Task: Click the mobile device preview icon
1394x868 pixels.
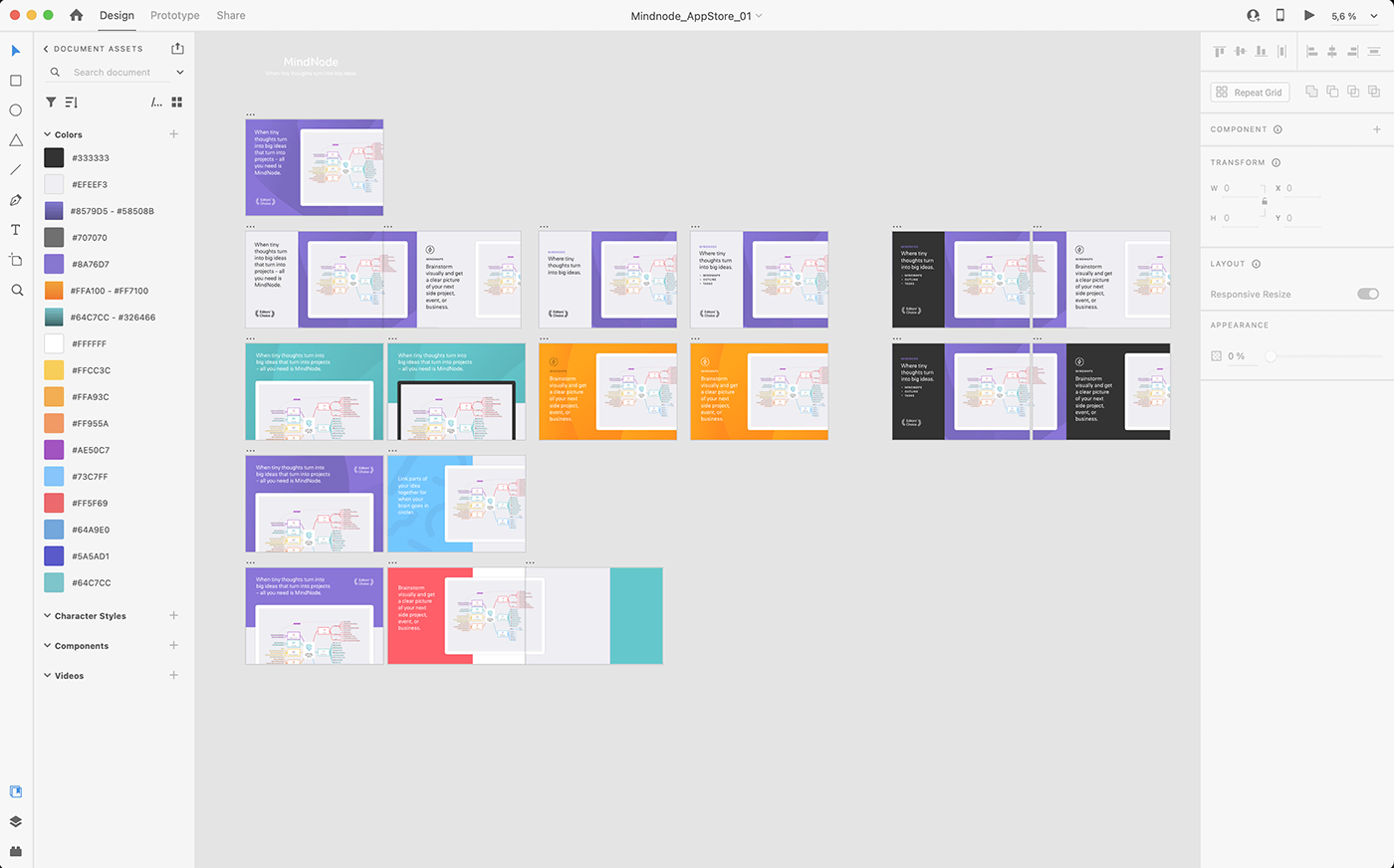Action: click(x=1280, y=15)
